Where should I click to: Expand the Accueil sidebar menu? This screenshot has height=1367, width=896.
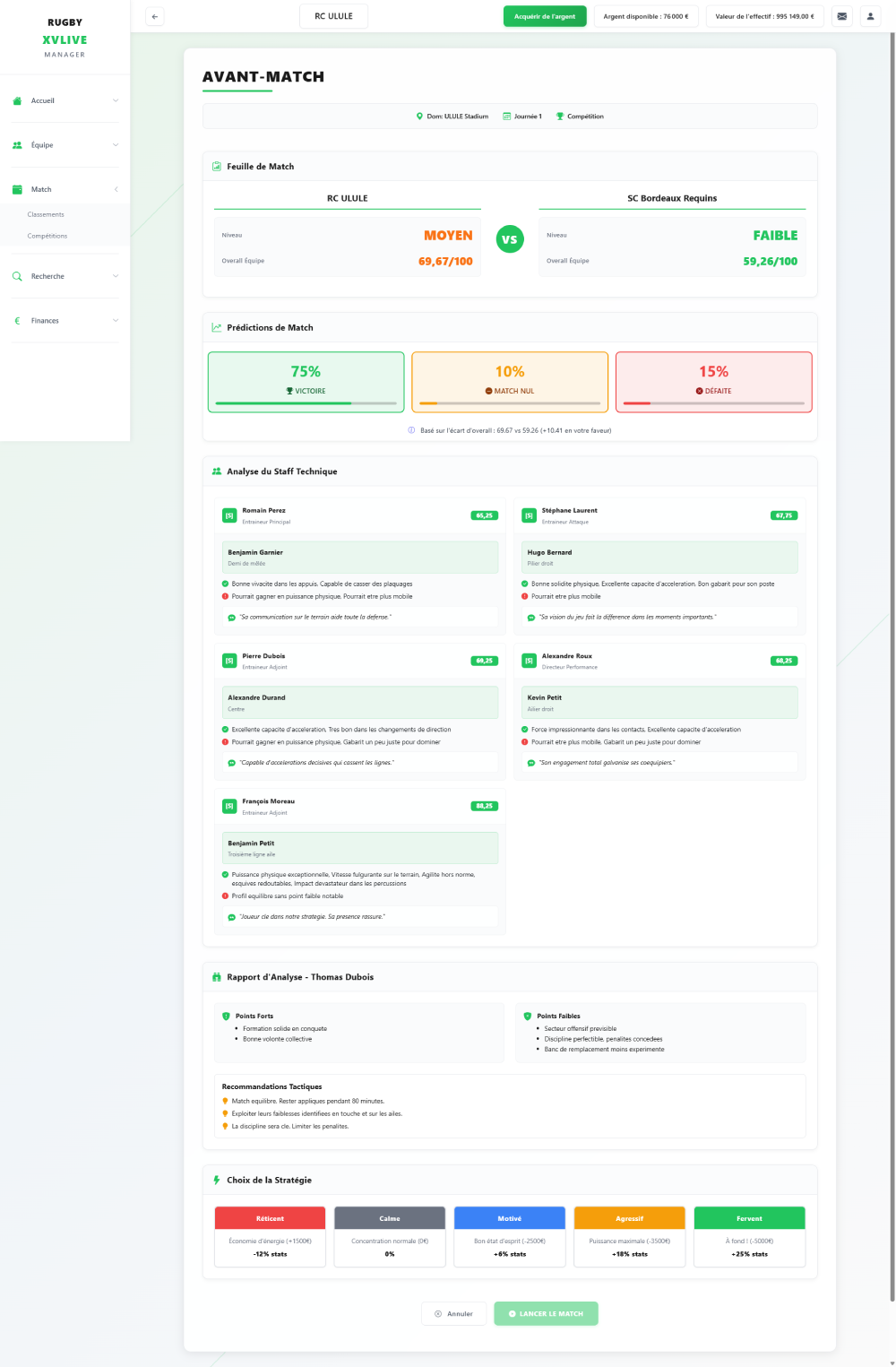click(116, 101)
